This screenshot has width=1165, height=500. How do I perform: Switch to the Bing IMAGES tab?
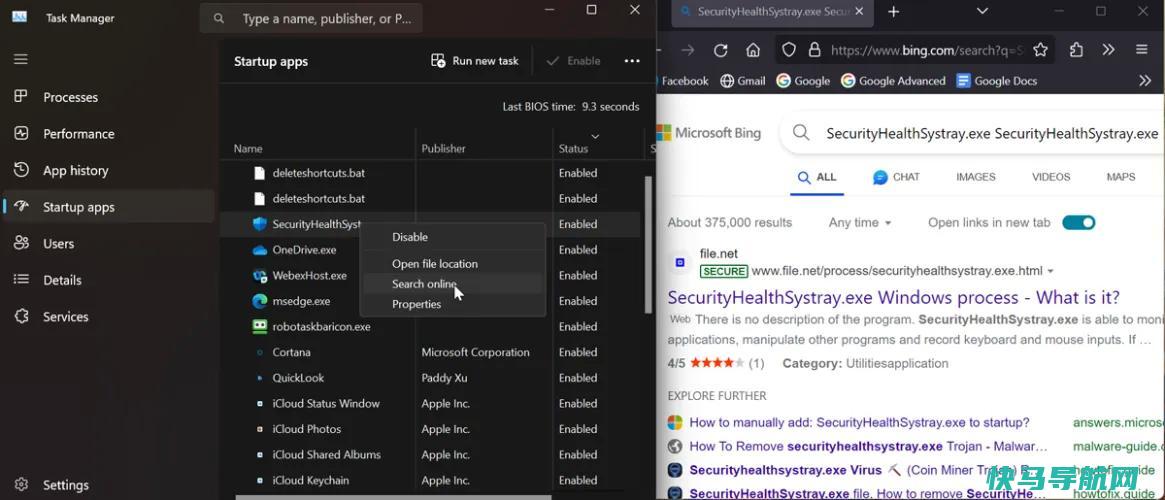pos(976,177)
